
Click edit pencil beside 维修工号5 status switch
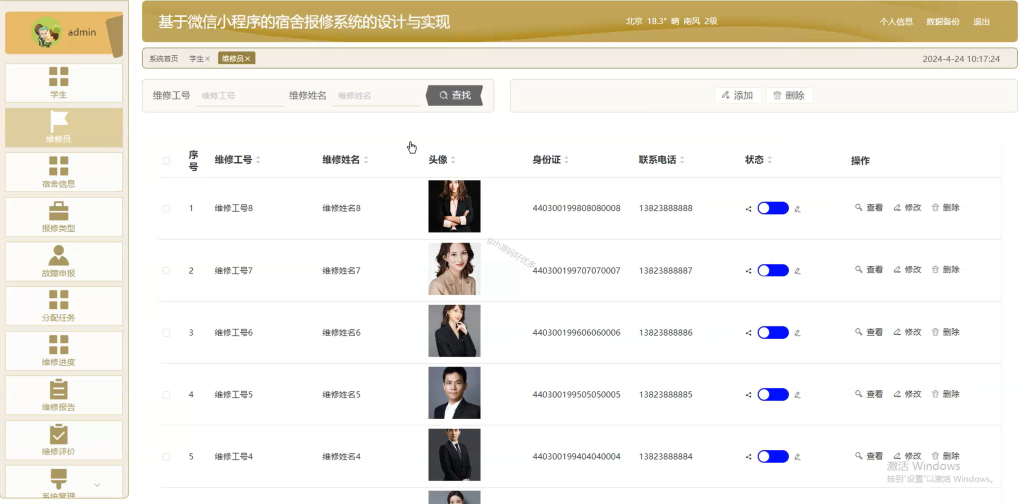click(797, 395)
